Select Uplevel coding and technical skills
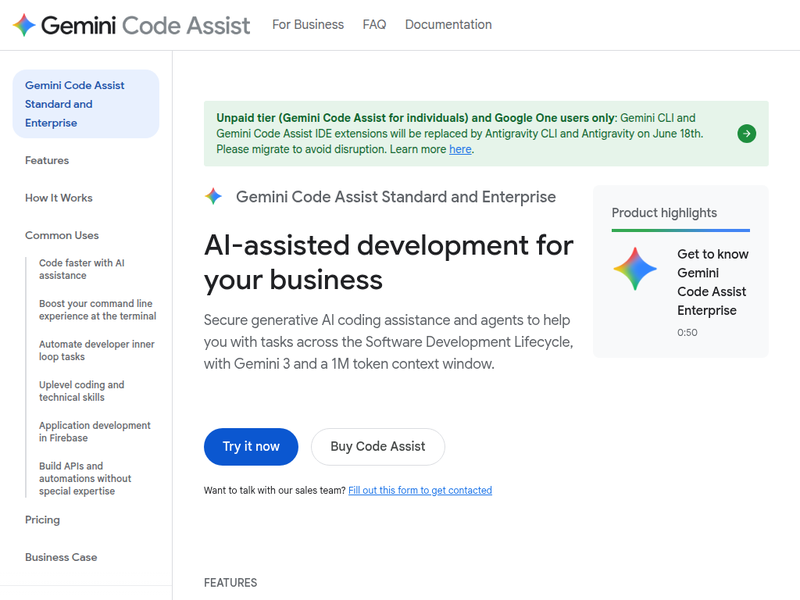This screenshot has width=800, height=600. pyautogui.click(x=82, y=391)
